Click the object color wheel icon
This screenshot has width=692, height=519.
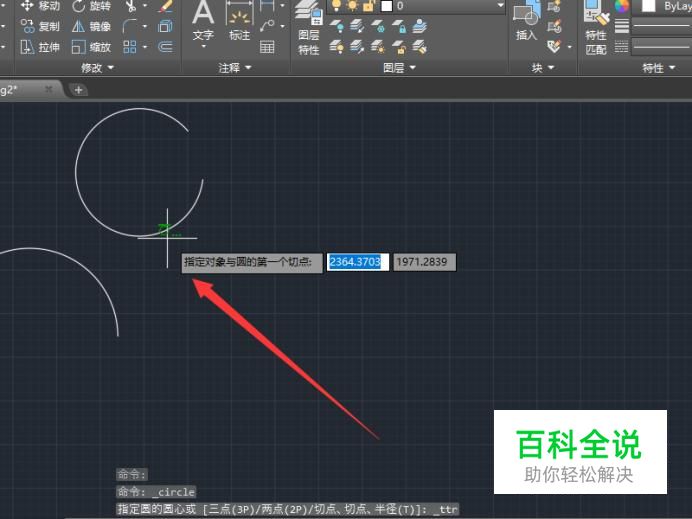[622, 6]
